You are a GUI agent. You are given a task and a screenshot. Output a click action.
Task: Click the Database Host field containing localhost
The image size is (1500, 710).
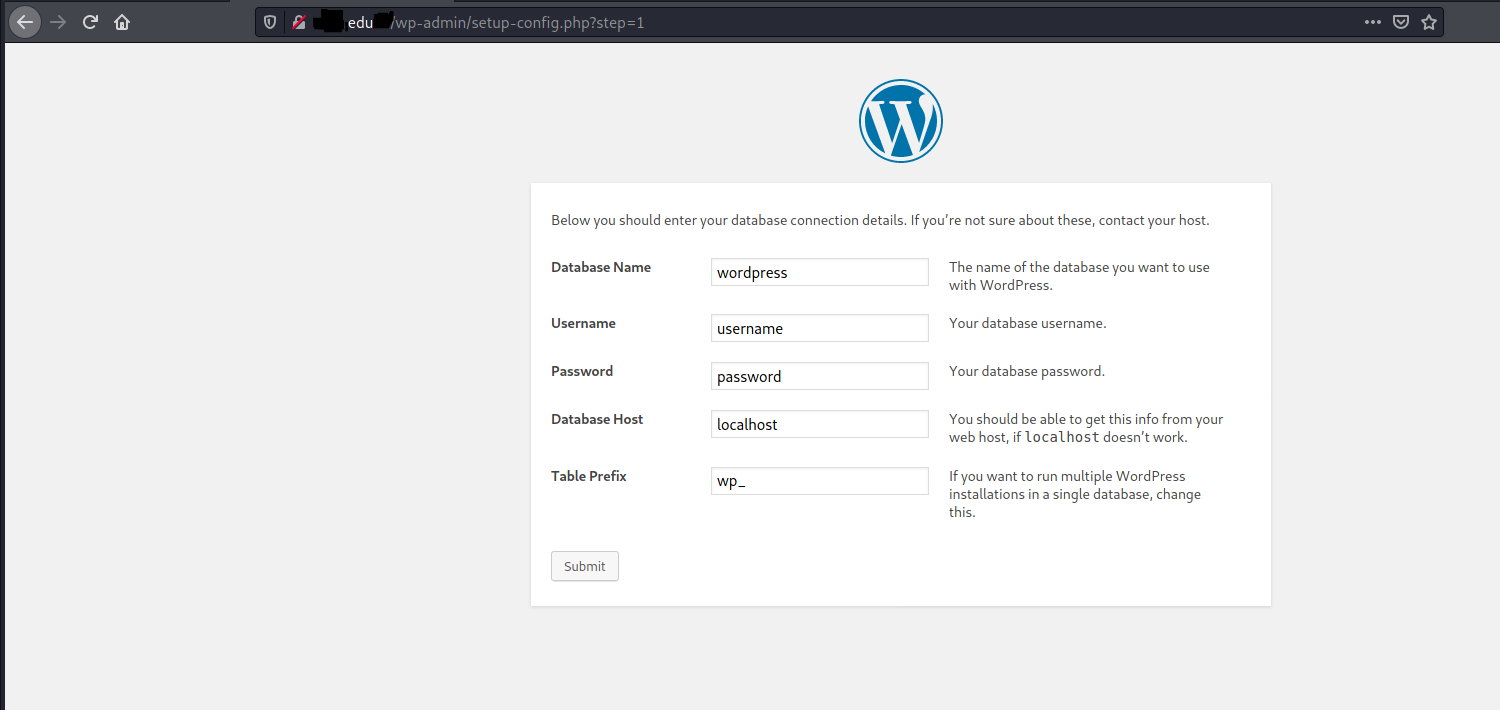tap(820, 424)
